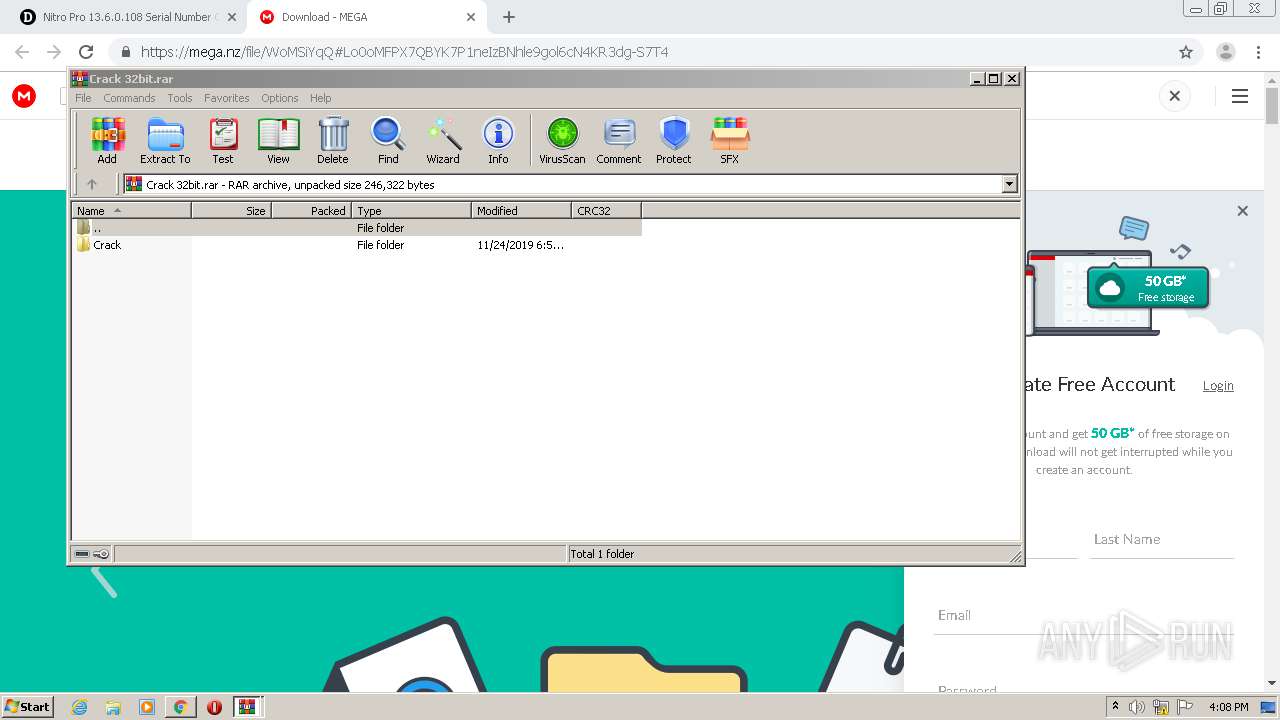Launch the Wizard tool
Viewport: 1280px width, 720px height.
[x=443, y=140]
